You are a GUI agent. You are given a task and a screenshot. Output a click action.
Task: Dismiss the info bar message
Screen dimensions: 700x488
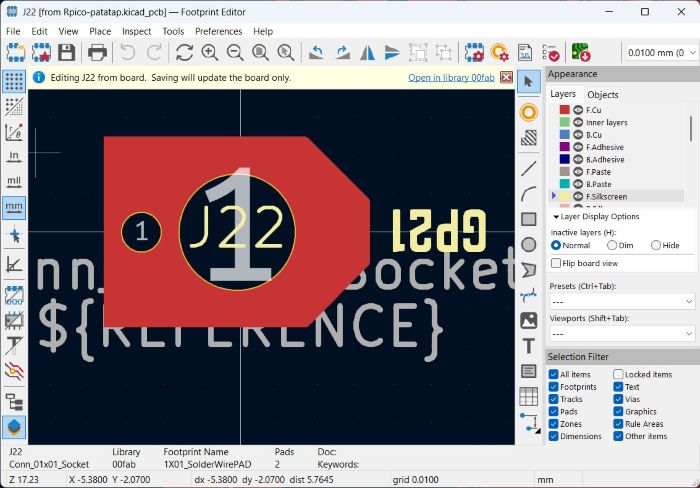click(x=506, y=77)
